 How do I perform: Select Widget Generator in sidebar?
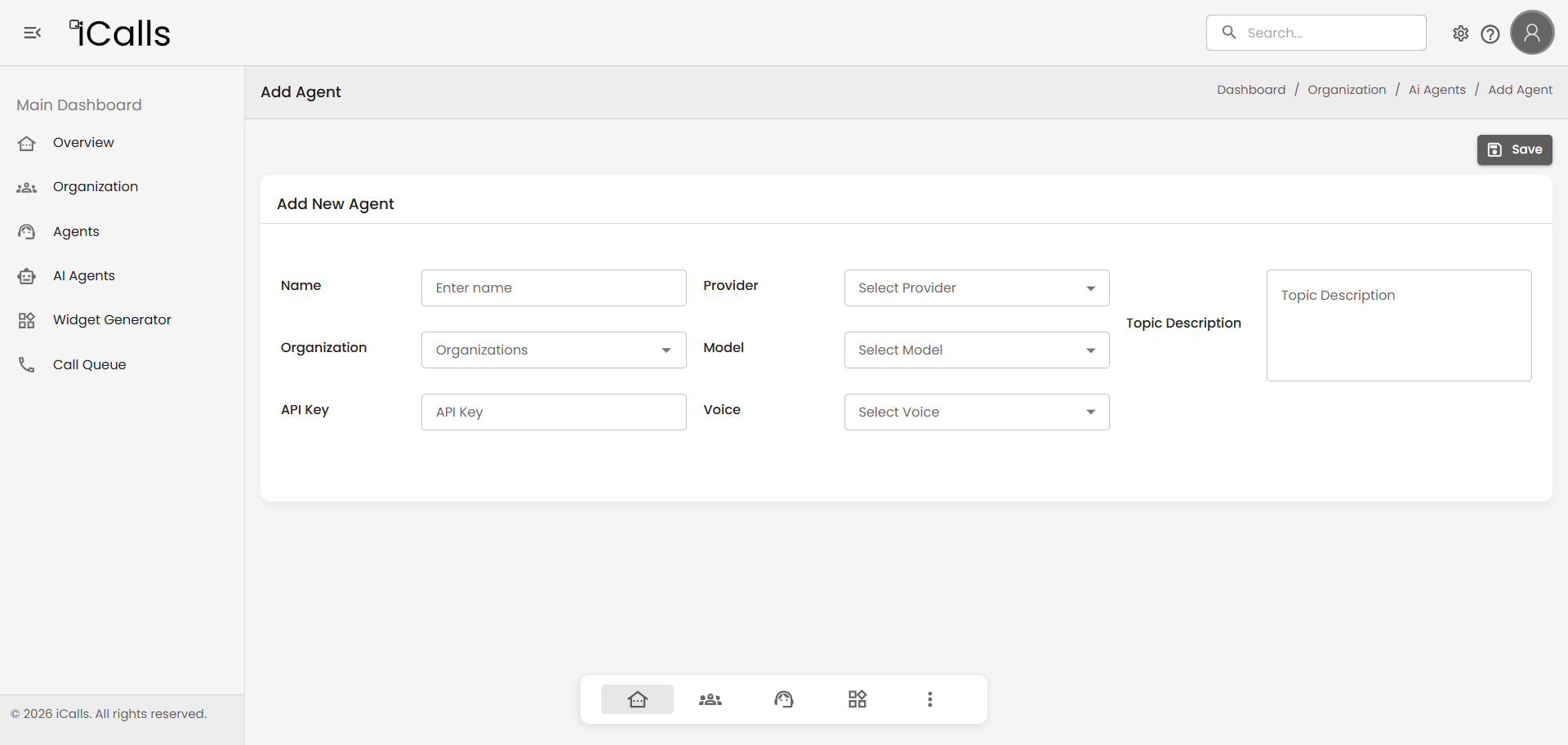pyautogui.click(x=112, y=320)
